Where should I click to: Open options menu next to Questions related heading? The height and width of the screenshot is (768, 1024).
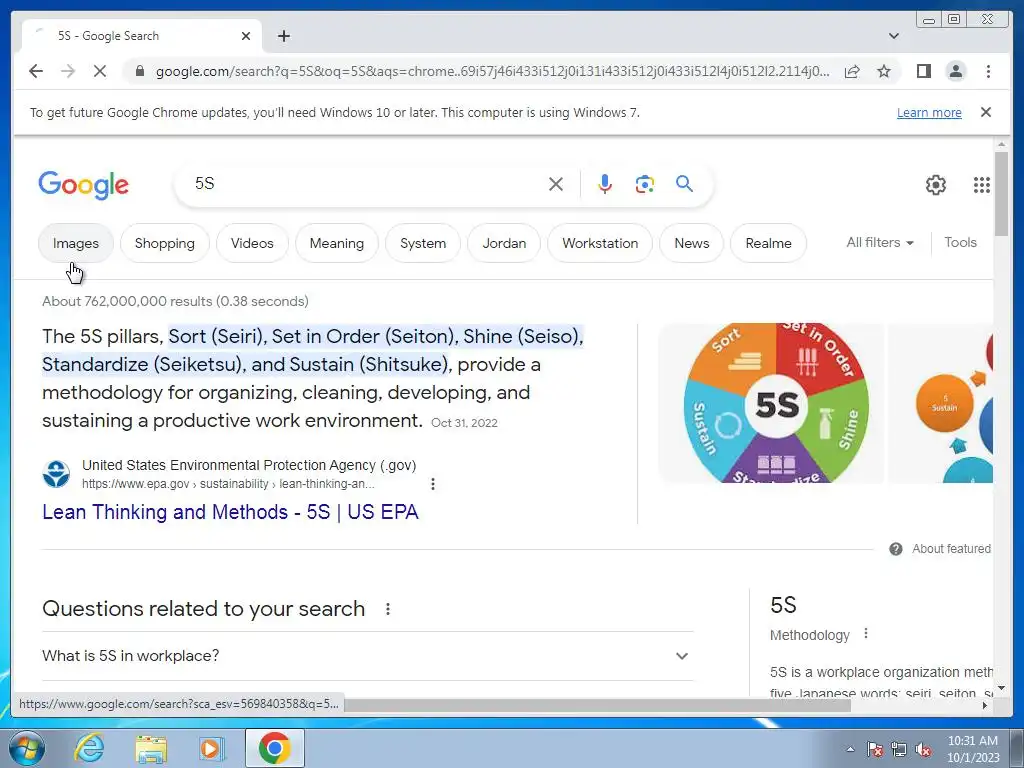[387, 609]
